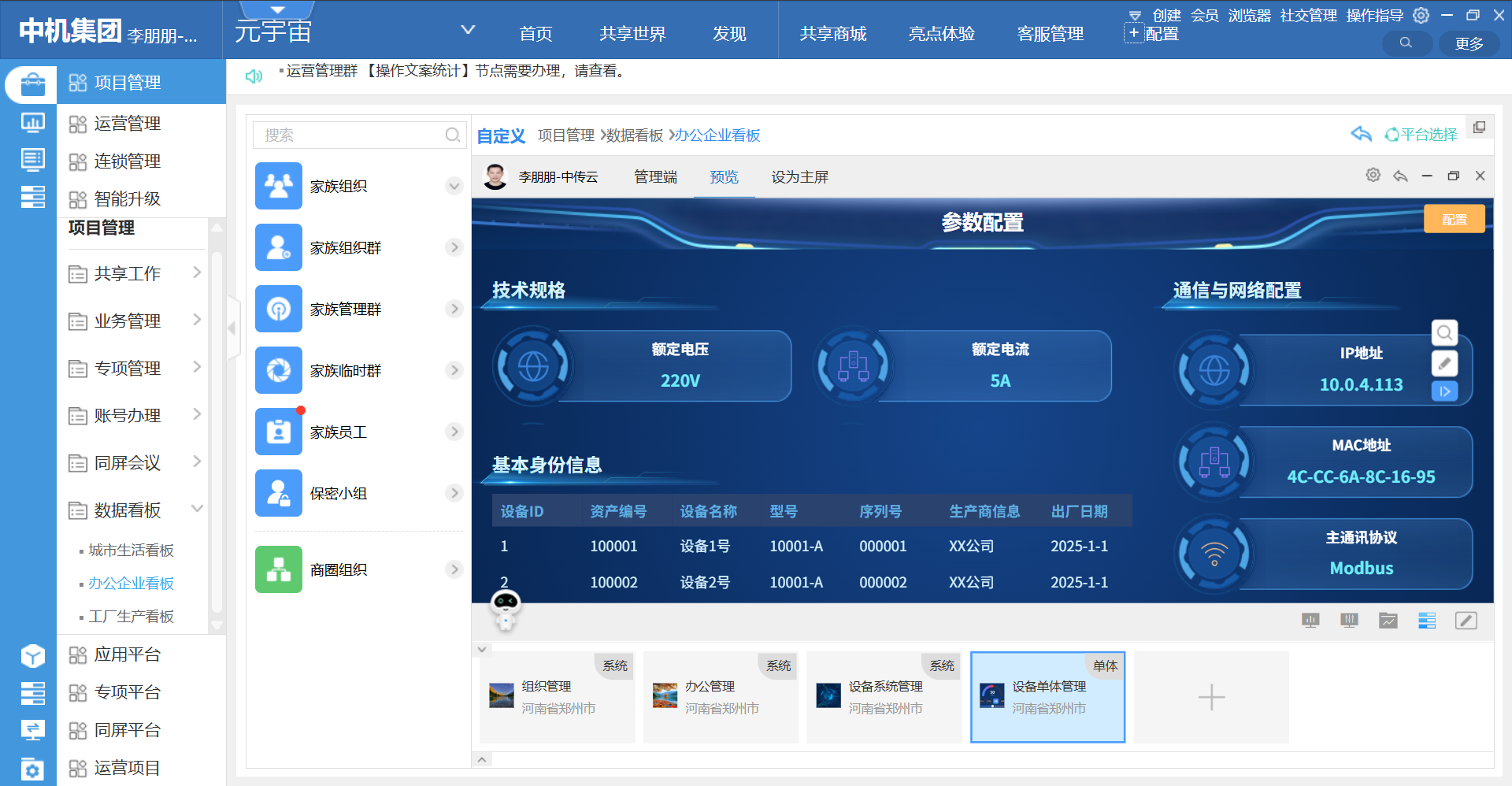Click the orange 配置 button
The image size is (1512, 786).
(x=1454, y=219)
